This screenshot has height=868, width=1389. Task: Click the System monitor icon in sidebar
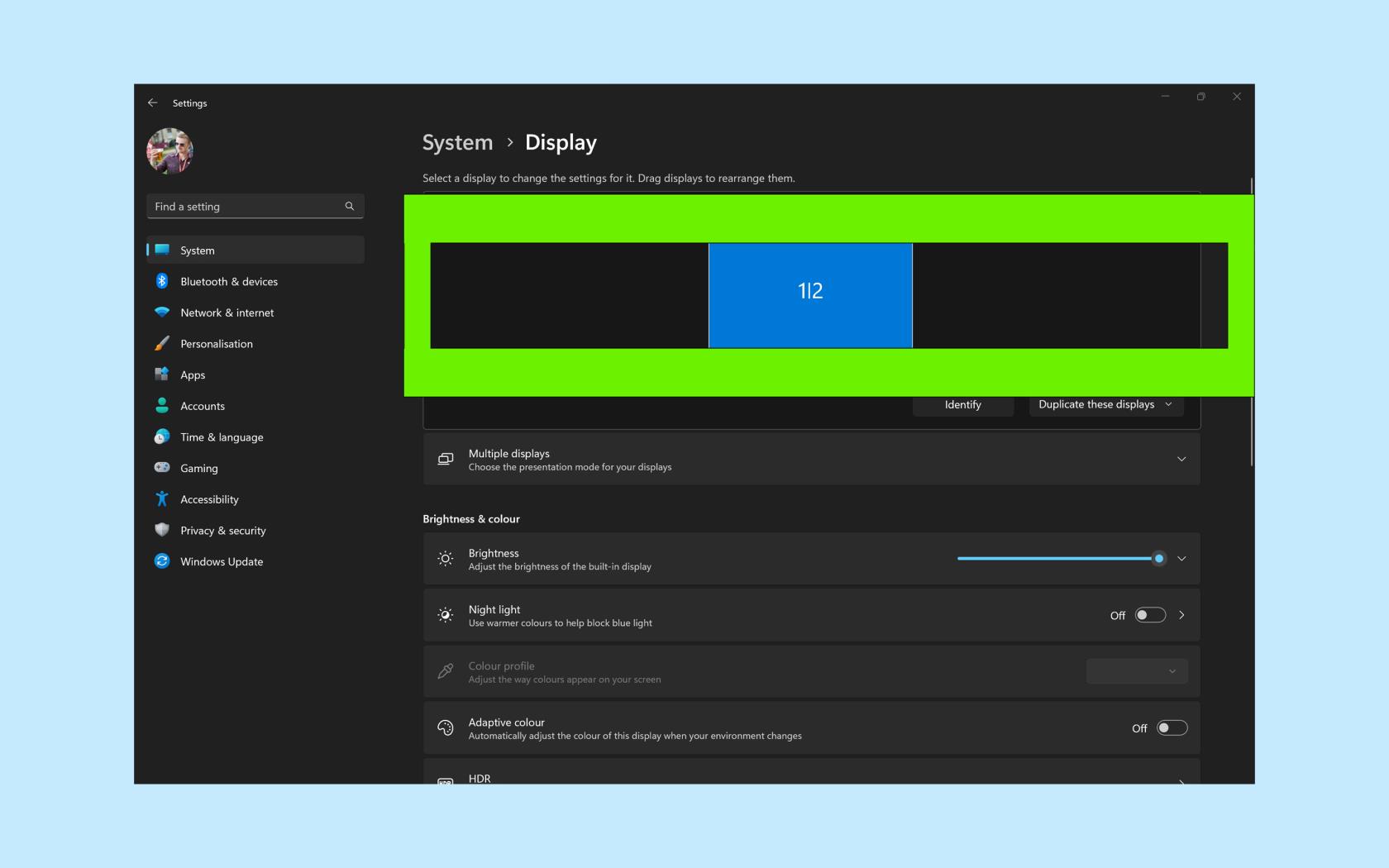click(x=162, y=250)
